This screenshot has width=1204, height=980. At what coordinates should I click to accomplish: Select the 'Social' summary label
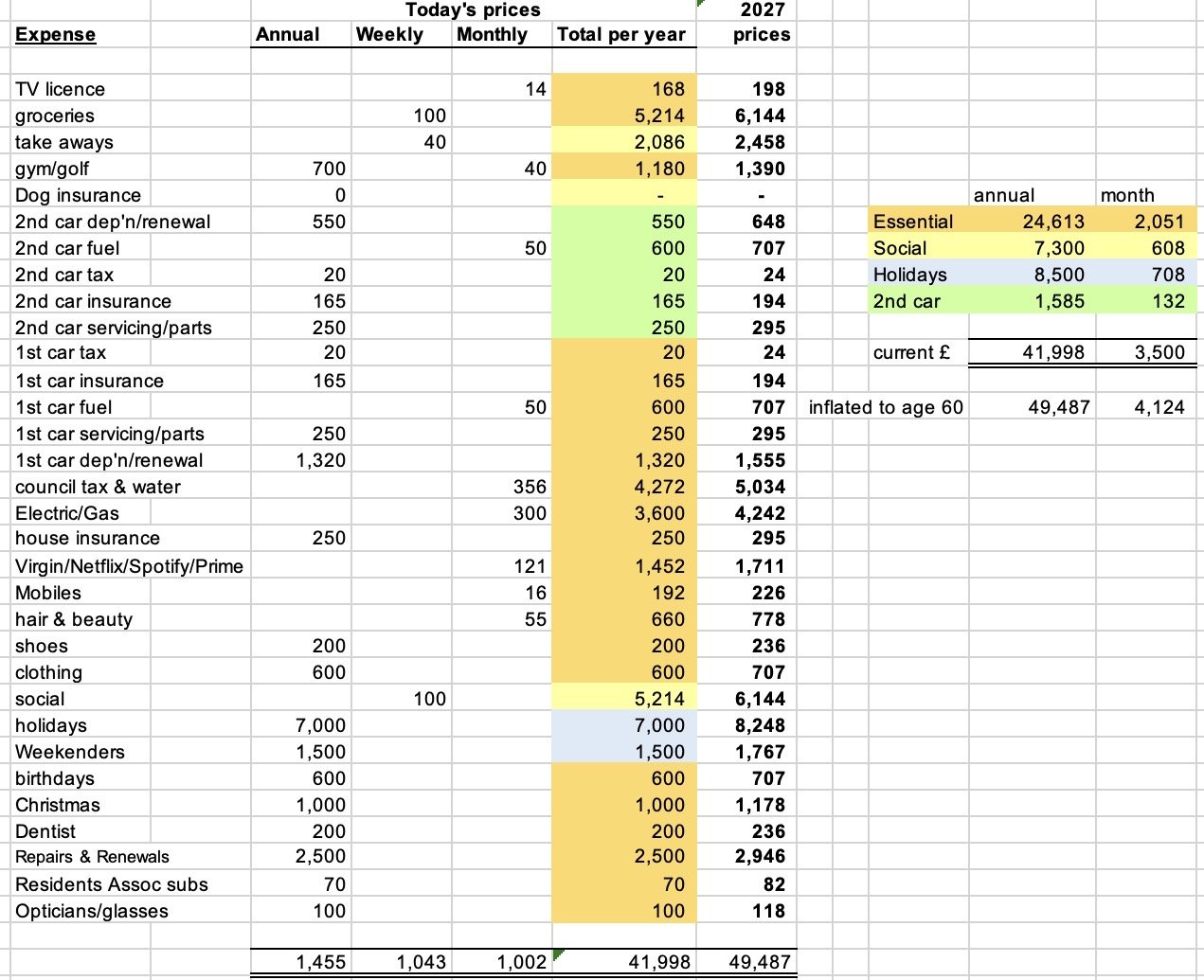[x=900, y=248]
